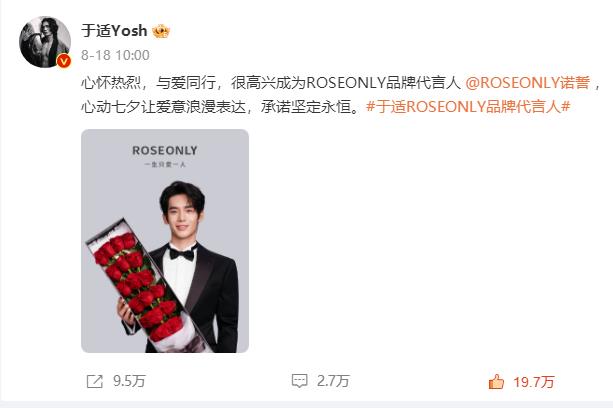
Task: Click the 19.7万 like count
Action: click(x=534, y=382)
